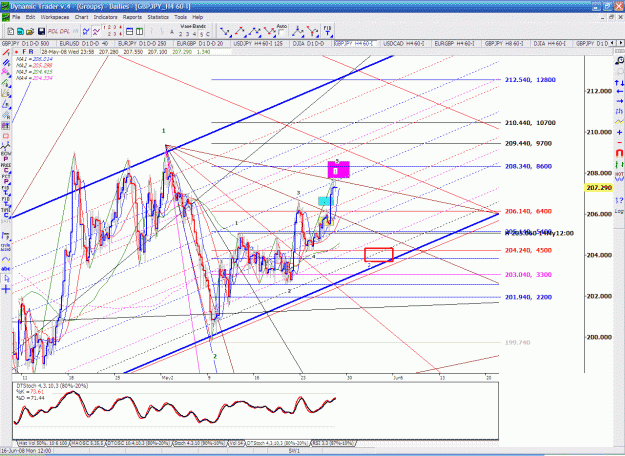Click the red rectangle near 204.240 level
625x456 pixels.
click(379, 255)
